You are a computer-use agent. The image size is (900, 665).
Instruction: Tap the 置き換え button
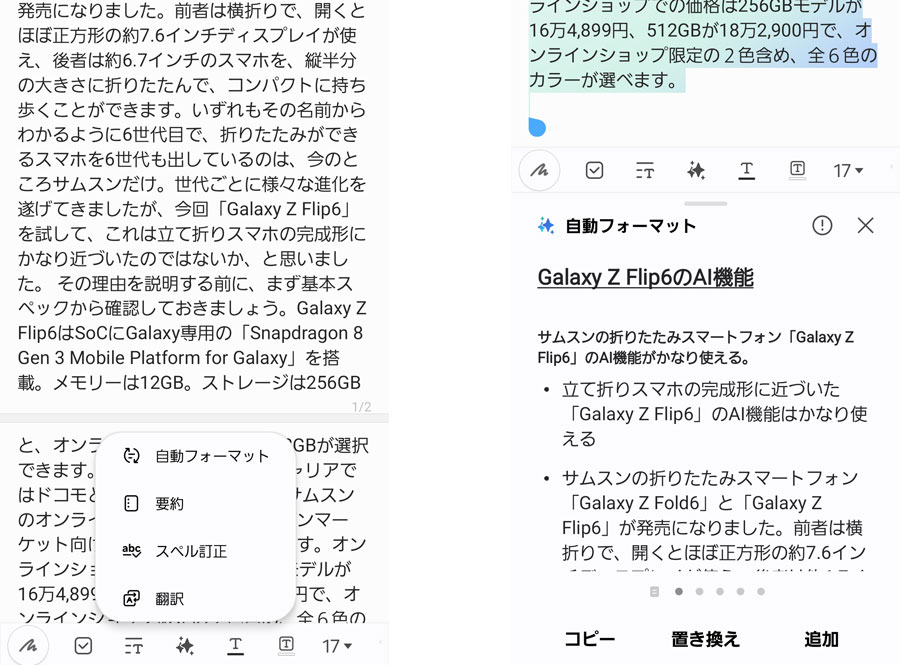705,639
